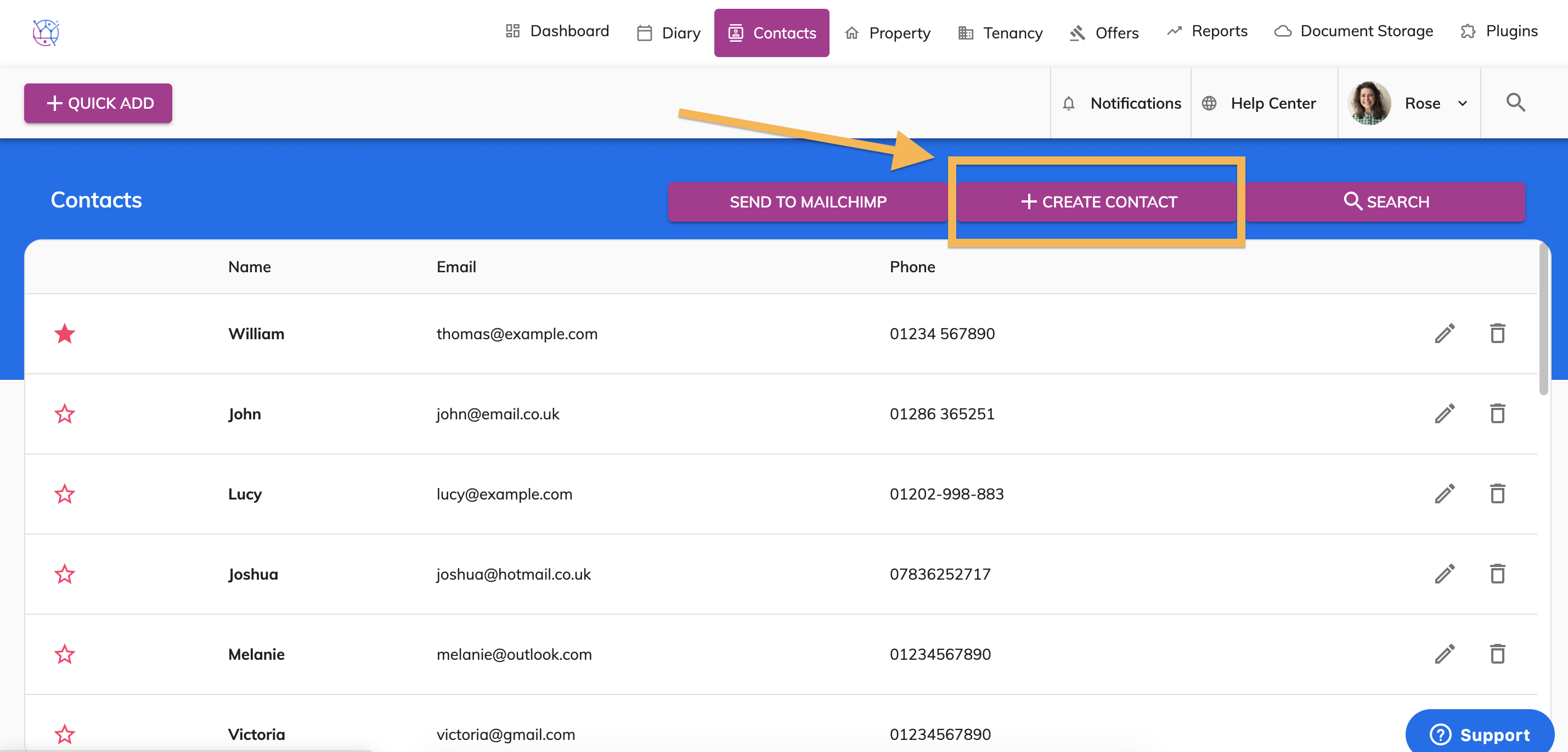The image size is (1568, 752).
Task: Edit Melanie's contact with pencil icon
Action: tap(1445, 654)
